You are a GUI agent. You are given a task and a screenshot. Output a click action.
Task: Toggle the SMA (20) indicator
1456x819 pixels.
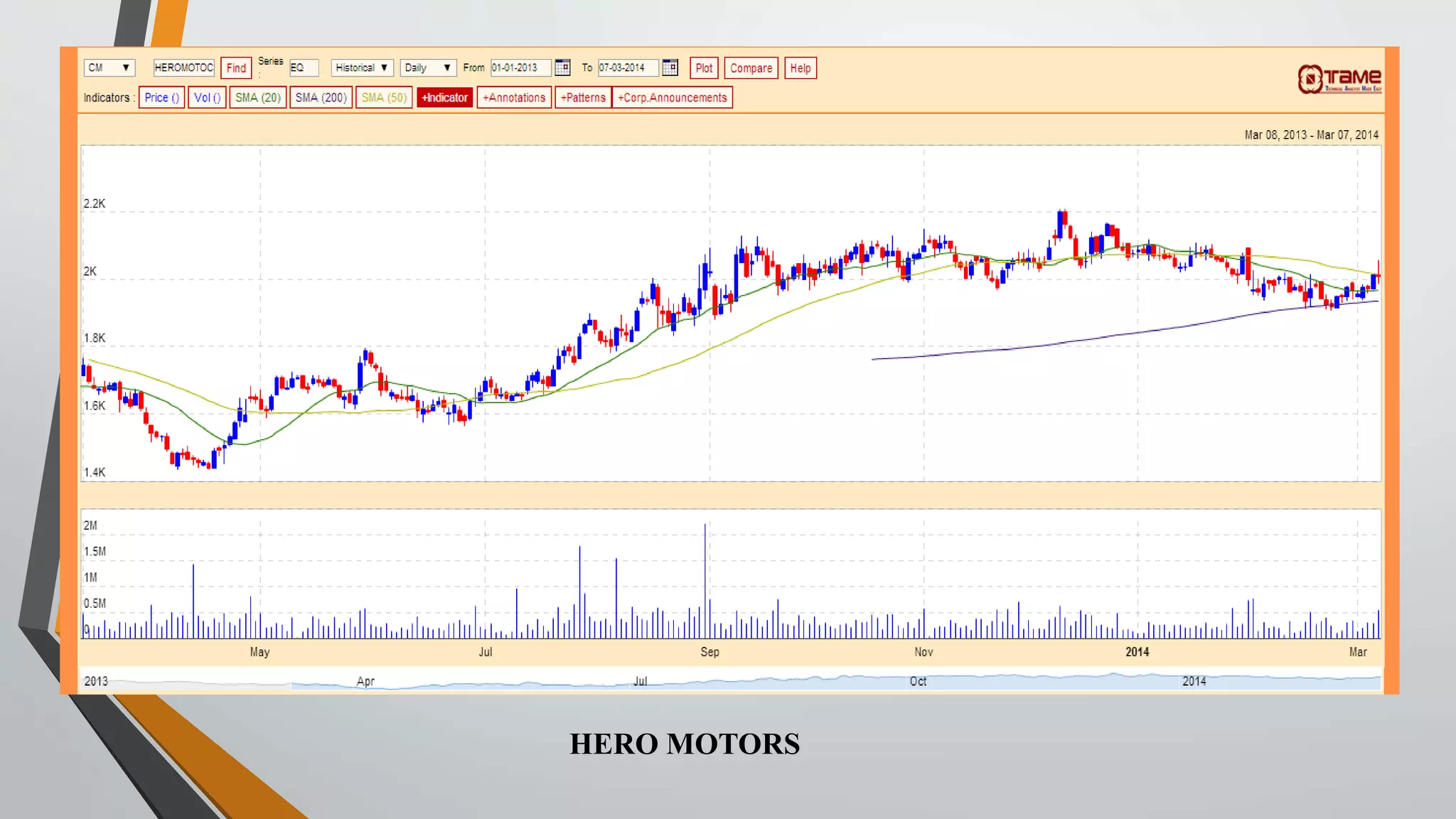coord(258,97)
